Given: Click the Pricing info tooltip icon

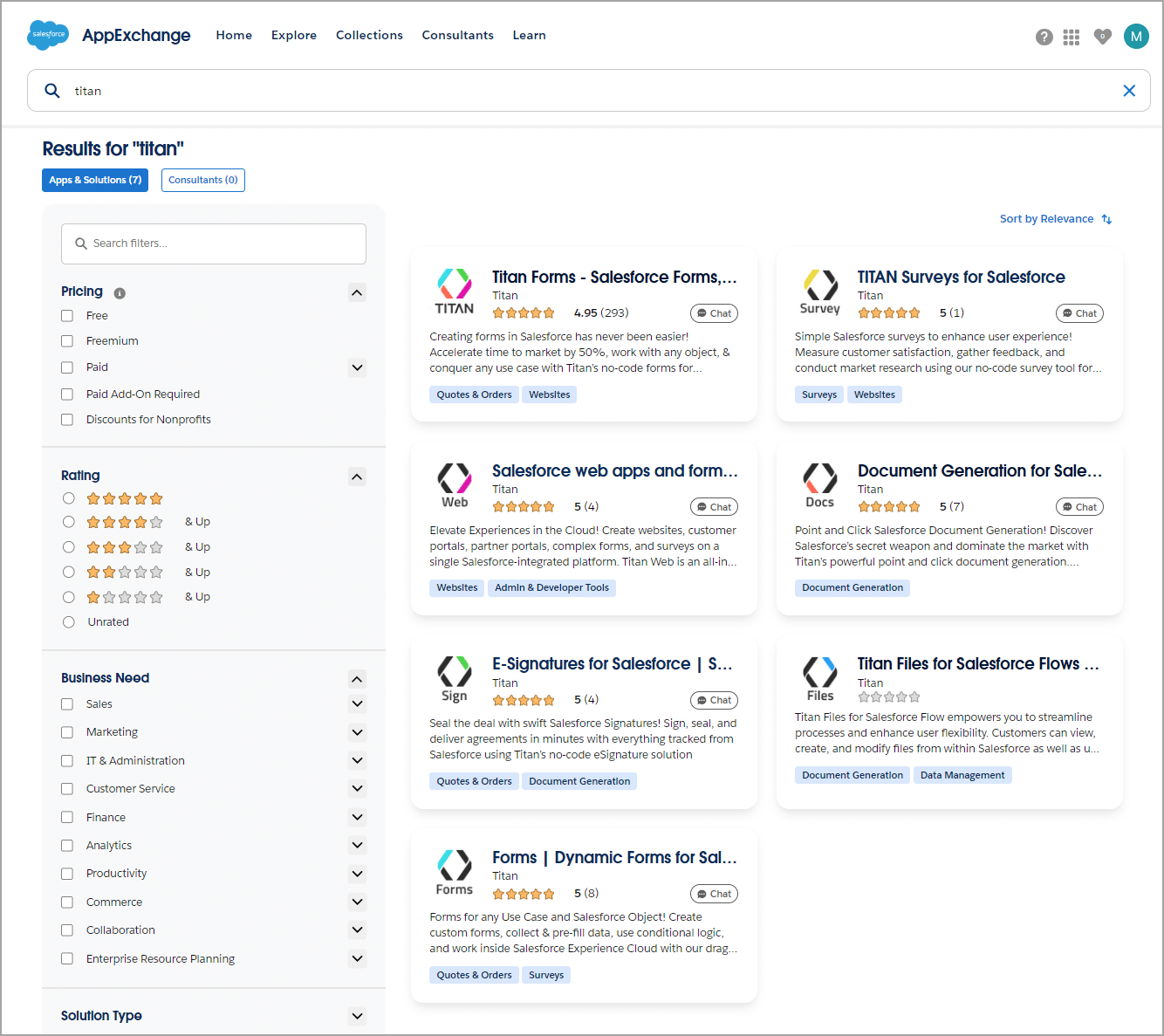Looking at the screenshot, I should tap(119, 292).
